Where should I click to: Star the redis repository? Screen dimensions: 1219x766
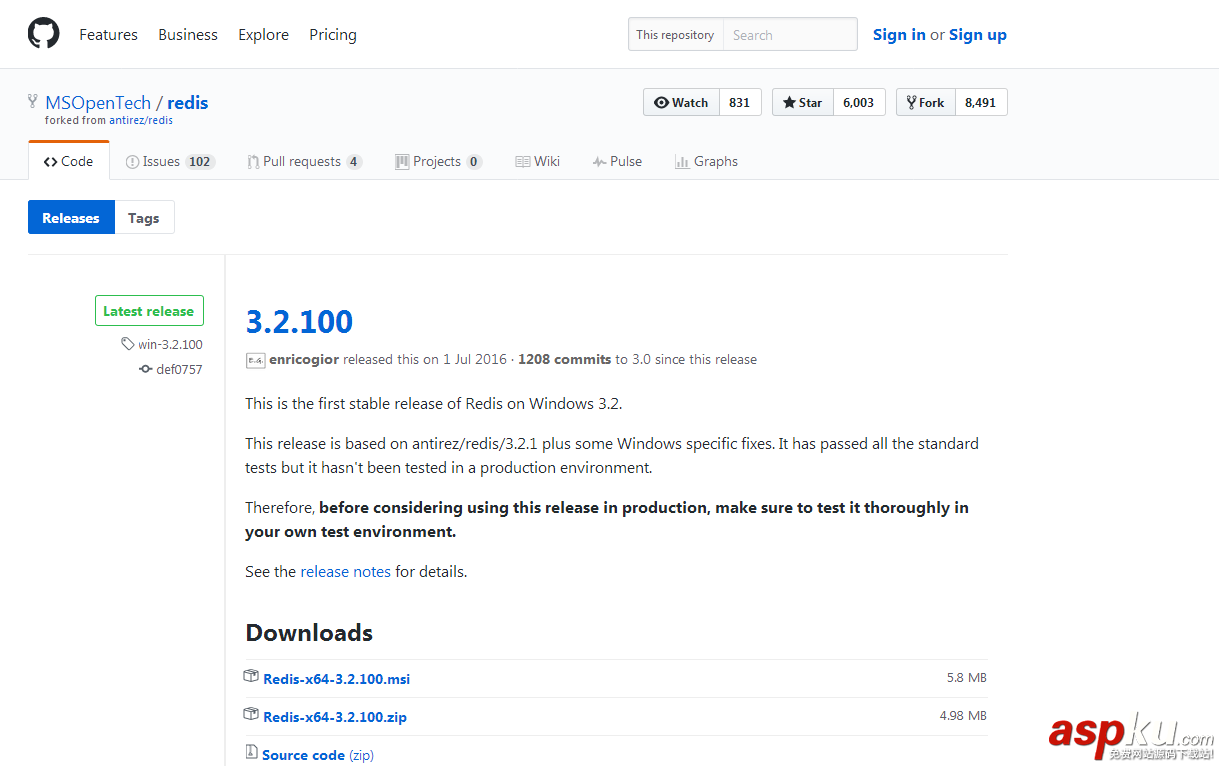pyautogui.click(x=802, y=102)
